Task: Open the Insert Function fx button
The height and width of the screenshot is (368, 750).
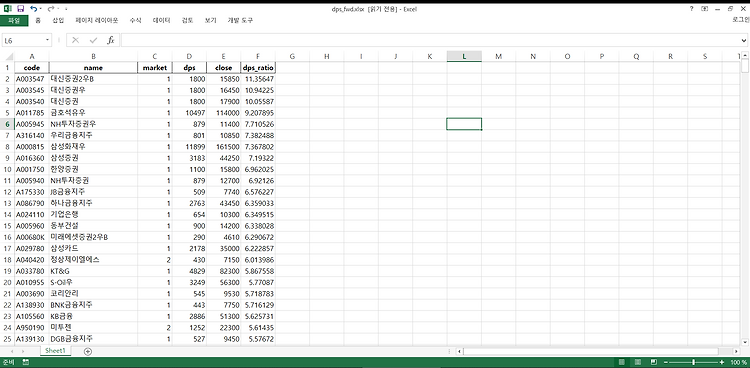Action: [110, 40]
